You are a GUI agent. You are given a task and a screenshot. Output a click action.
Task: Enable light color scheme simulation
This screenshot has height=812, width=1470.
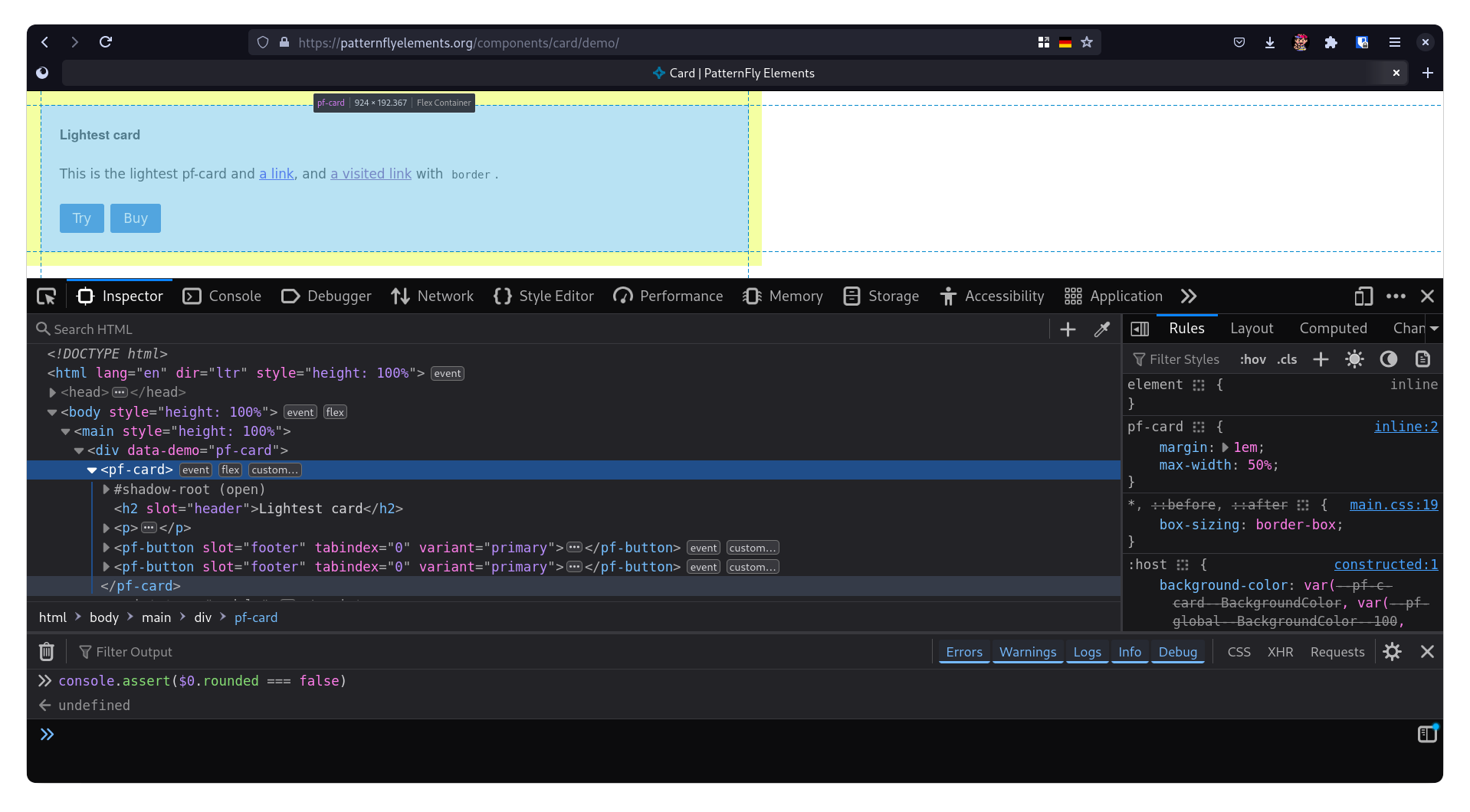click(x=1354, y=359)
